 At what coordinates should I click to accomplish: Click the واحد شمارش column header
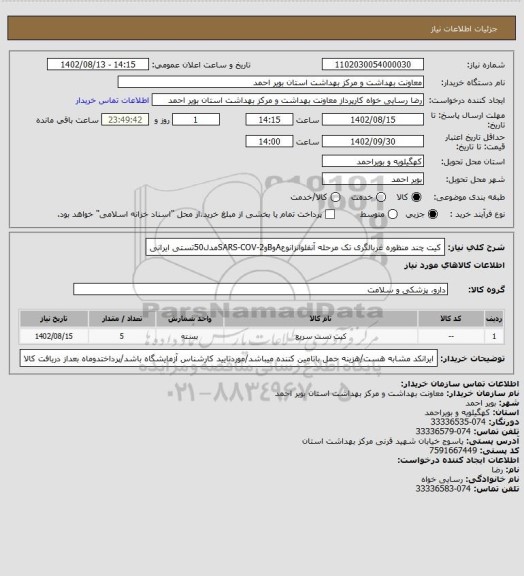(190, 318)
